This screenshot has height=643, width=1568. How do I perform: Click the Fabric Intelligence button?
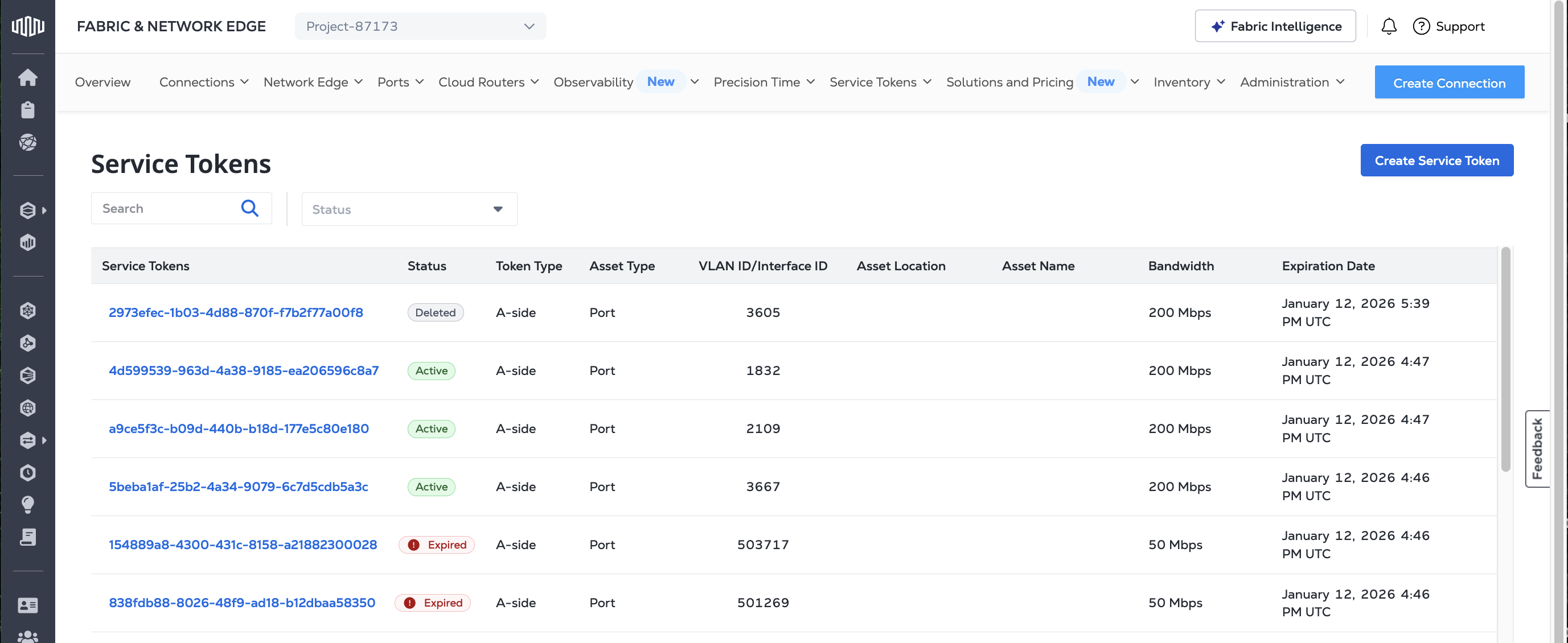pyautogui.click(x=1275, y=26)
